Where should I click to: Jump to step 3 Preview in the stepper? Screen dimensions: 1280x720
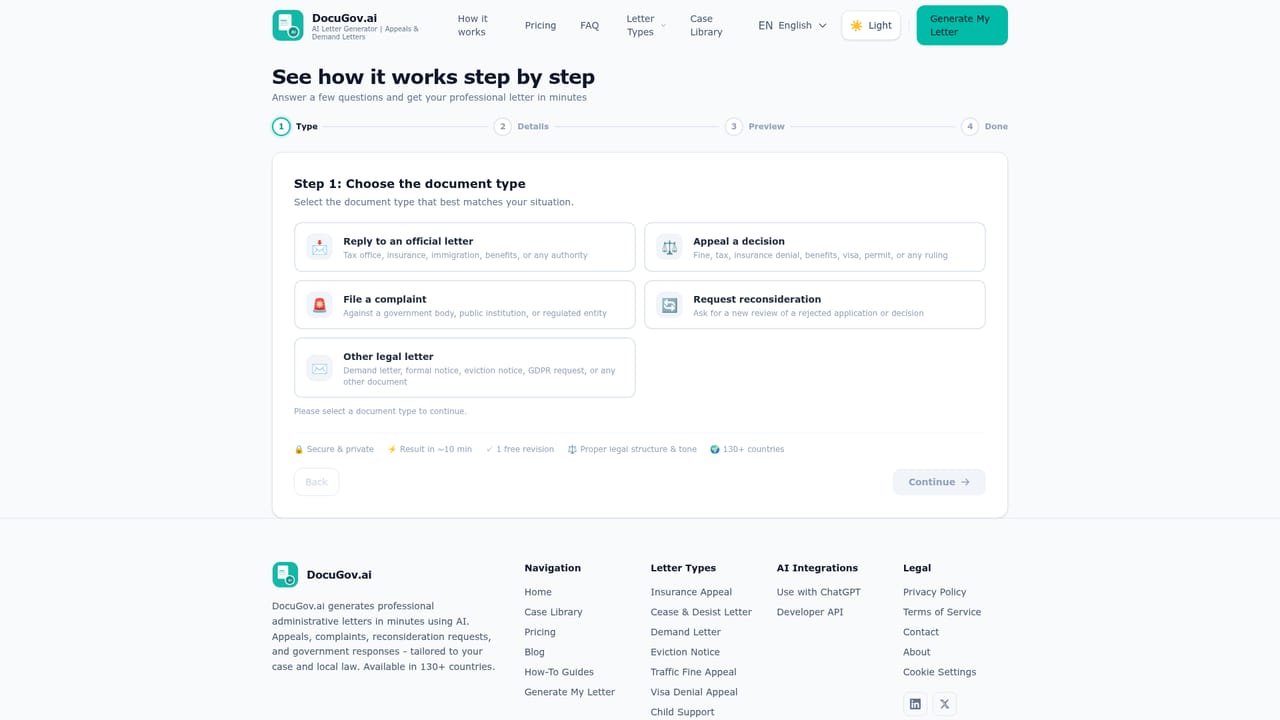coord(755,126)
